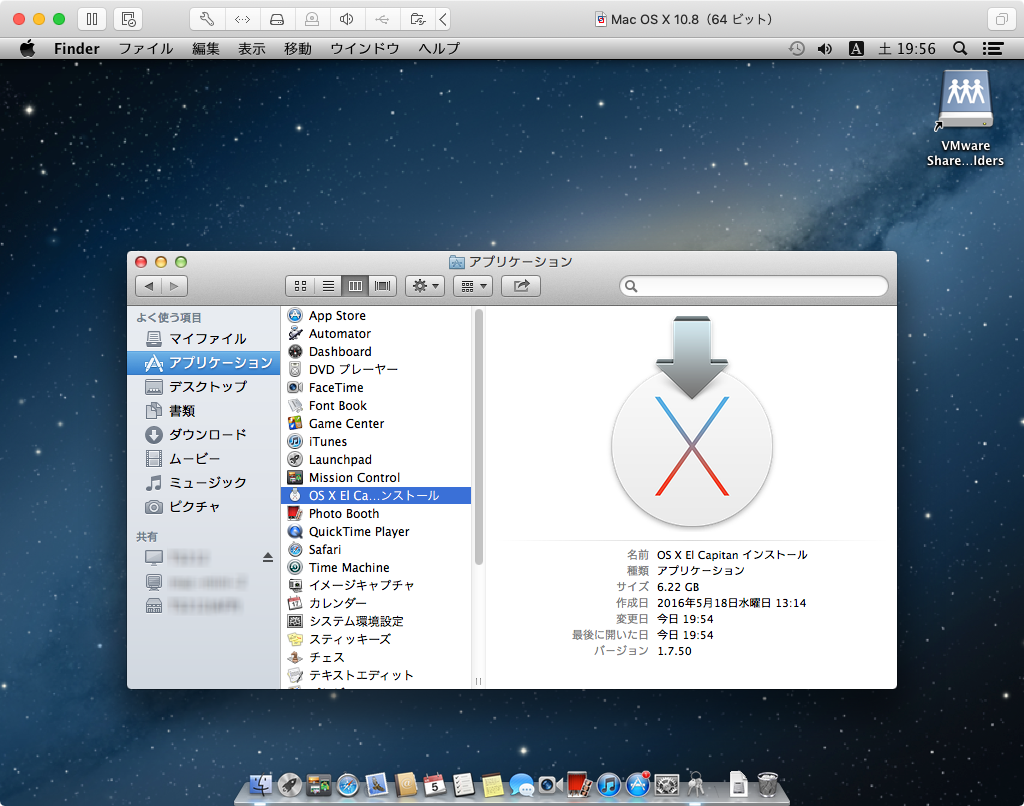Select ピクチャ in sidebar
The height and width of the screenshot is (806, 1024).
204,507
